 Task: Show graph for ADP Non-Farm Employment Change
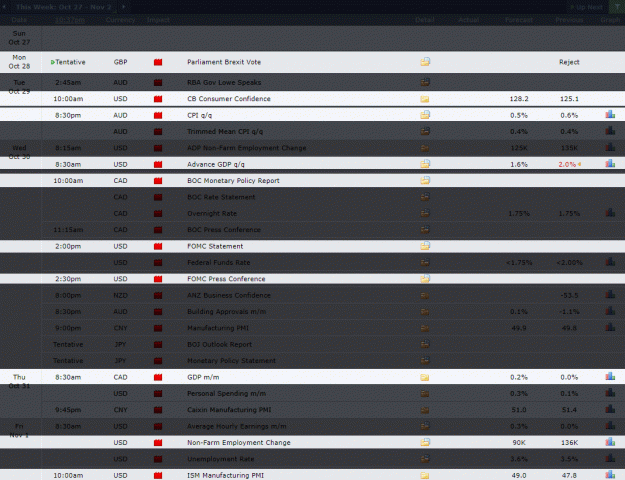point(610,148)
